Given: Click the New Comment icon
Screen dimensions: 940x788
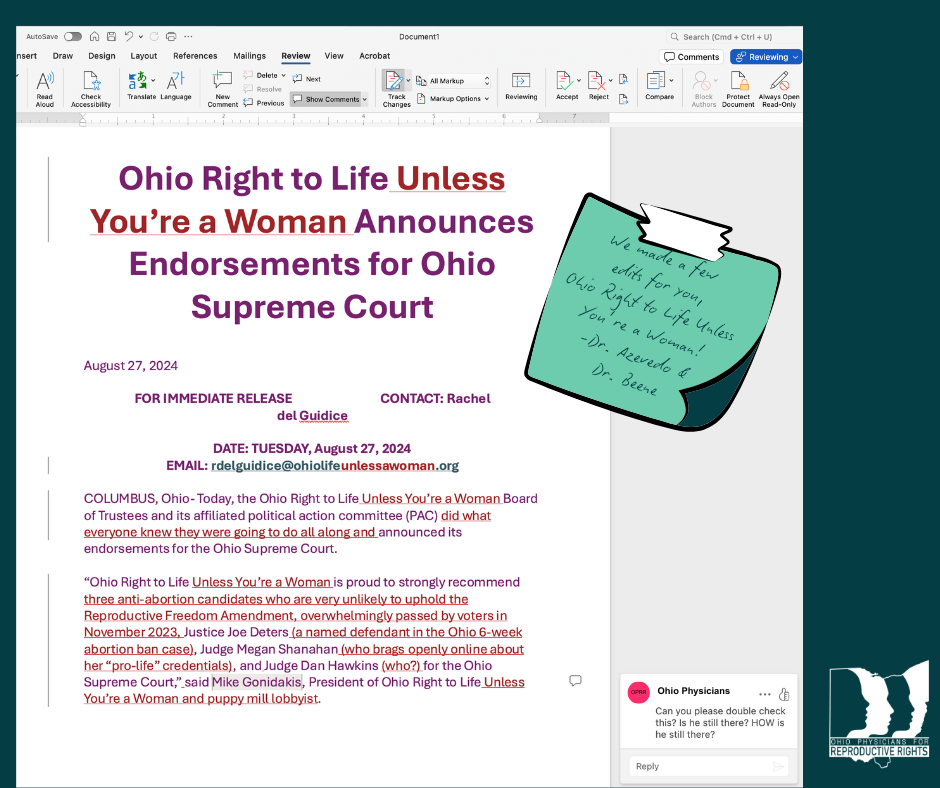Looking at the screenshot, I should pos(222,80).
